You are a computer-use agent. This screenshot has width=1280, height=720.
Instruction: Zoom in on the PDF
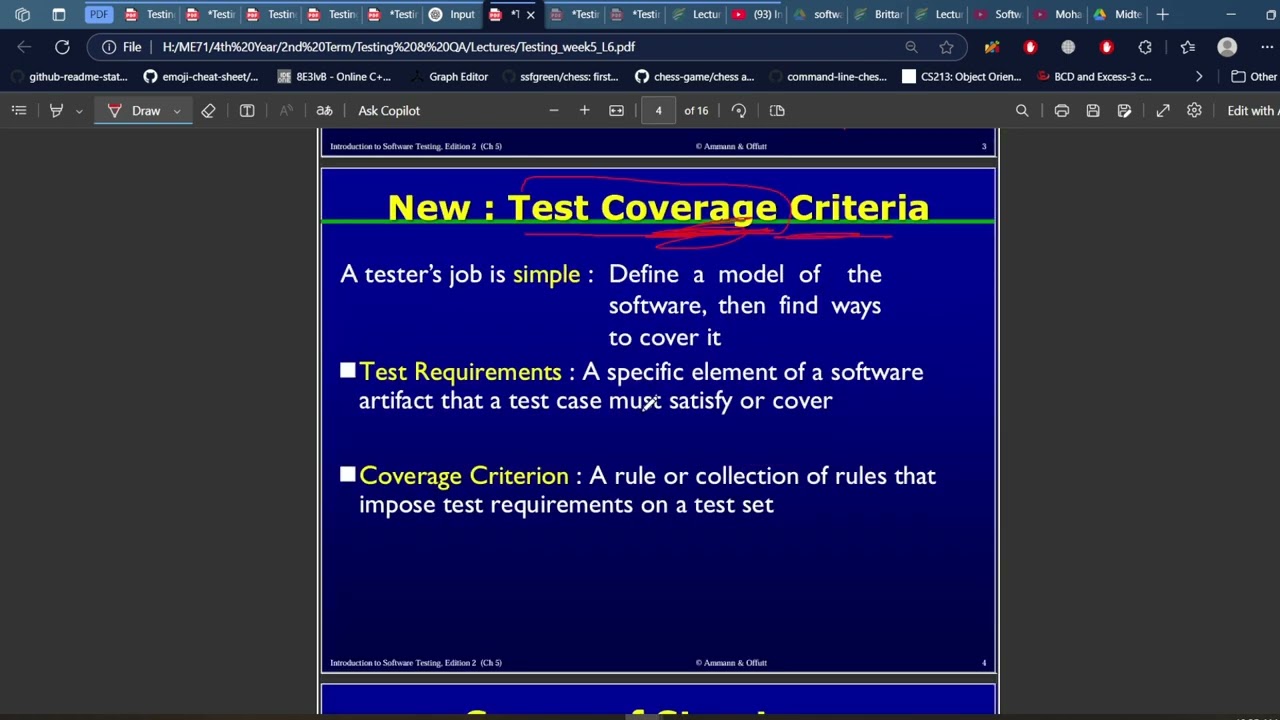tap(584, 111)
